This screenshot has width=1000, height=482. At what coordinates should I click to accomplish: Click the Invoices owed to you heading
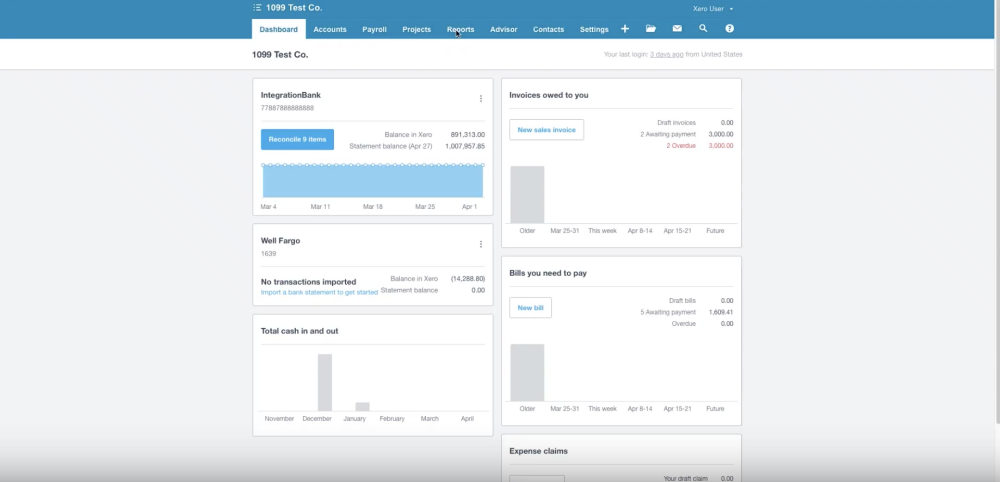(x=548, y=95)
